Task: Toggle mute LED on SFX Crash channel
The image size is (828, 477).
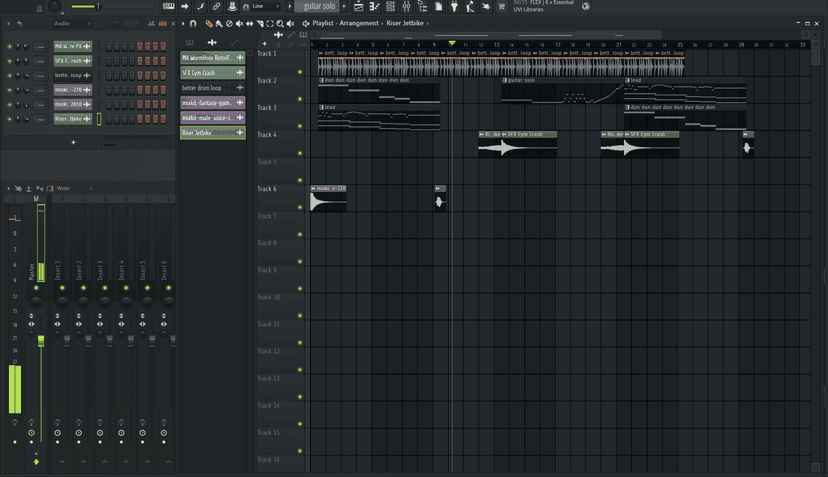Action: pyautogui.click(x=9, y=61)
